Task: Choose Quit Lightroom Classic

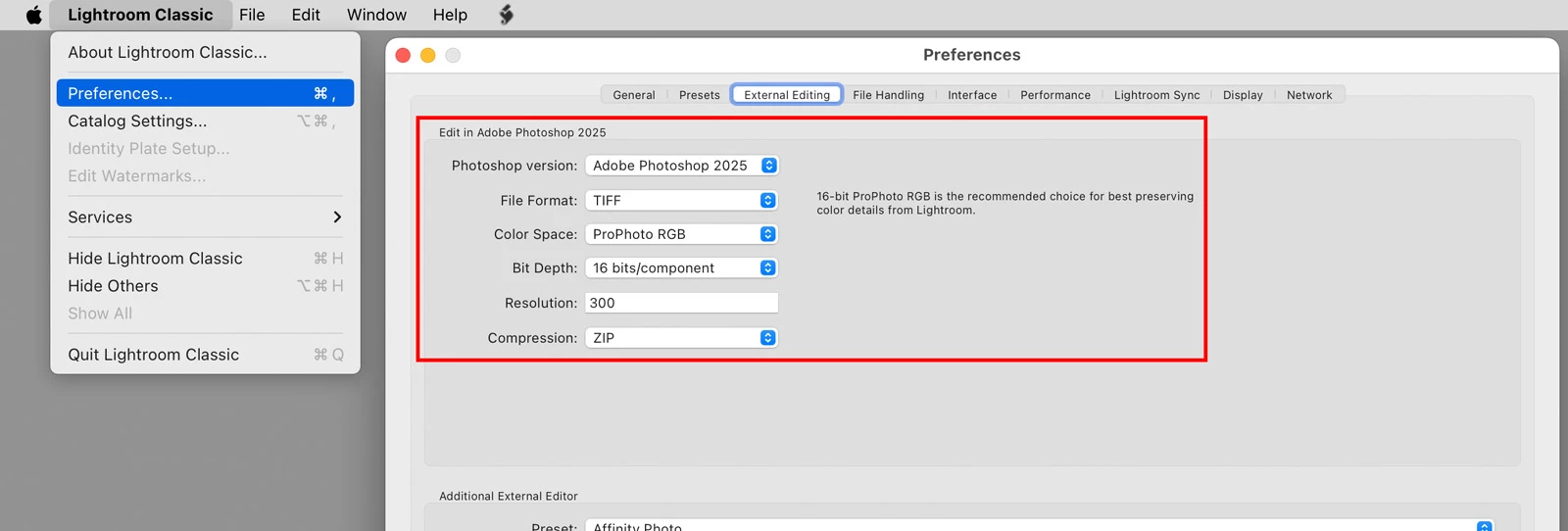Action: click(205, 355)
